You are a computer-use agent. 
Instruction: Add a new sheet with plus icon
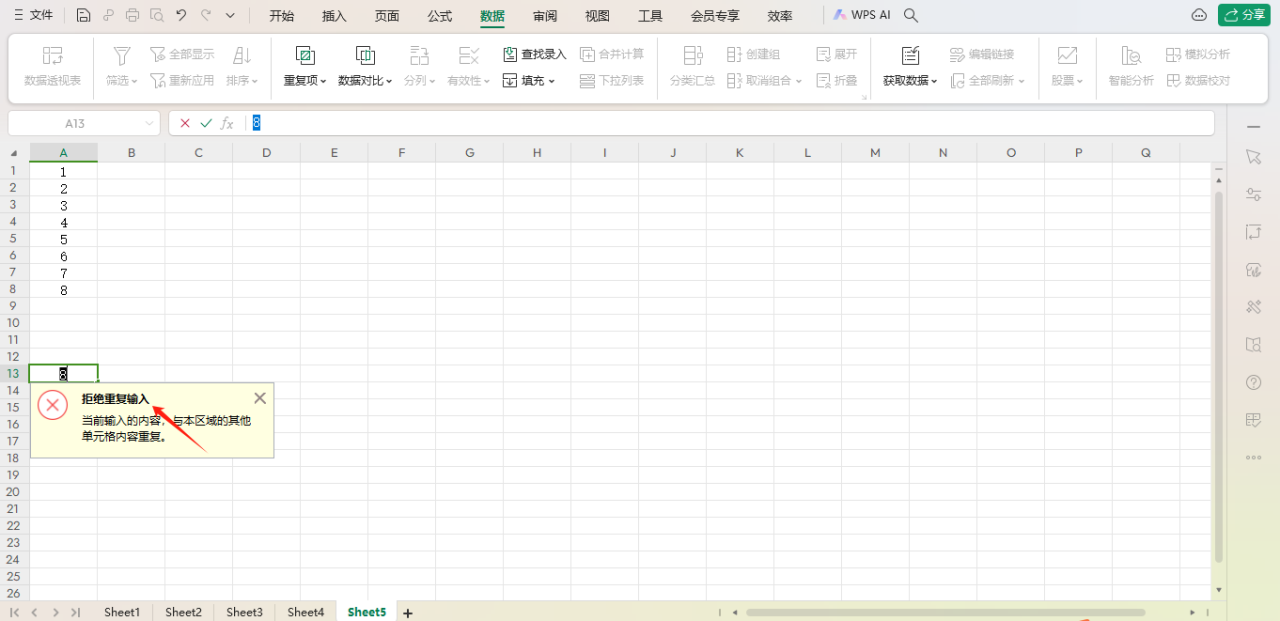(x=407, y=612)
